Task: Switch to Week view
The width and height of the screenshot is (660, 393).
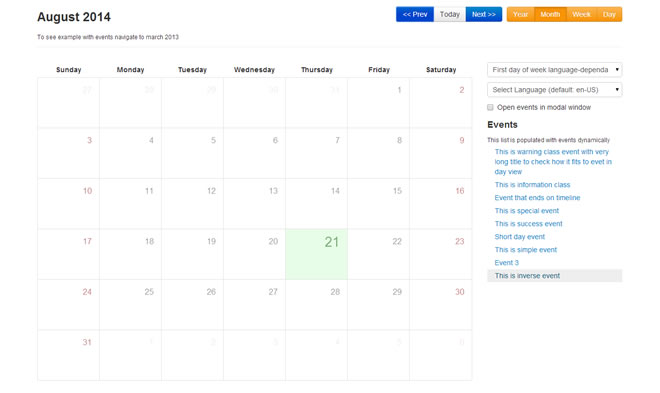Action: click(581, 14)
